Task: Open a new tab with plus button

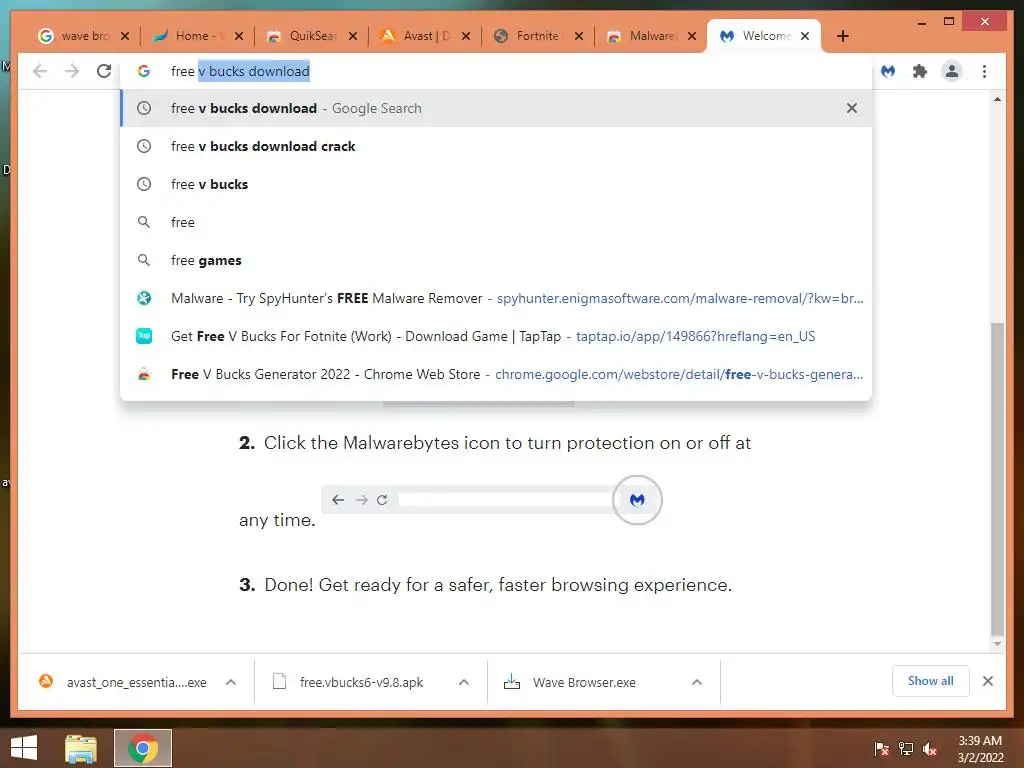Action: (843, 36)
